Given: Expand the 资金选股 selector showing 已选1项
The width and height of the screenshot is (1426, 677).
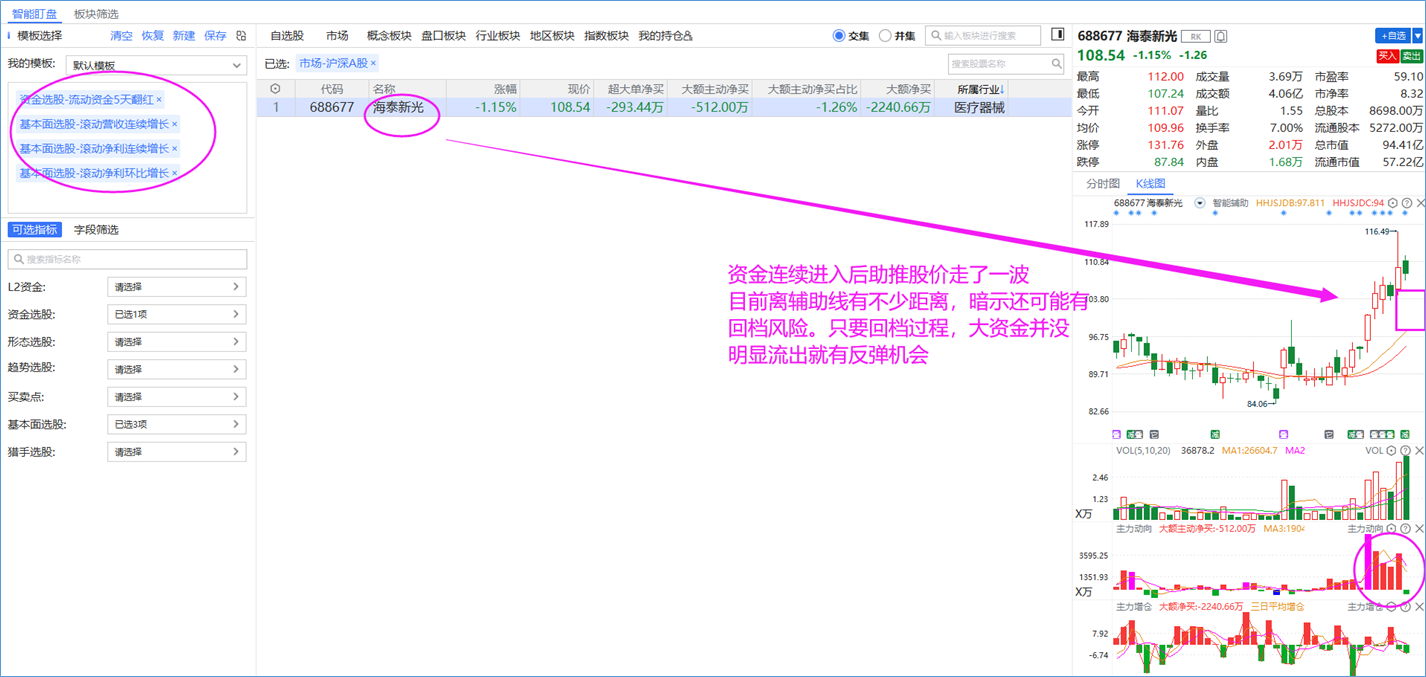Looking at the screenshot, I should (177, 314).
